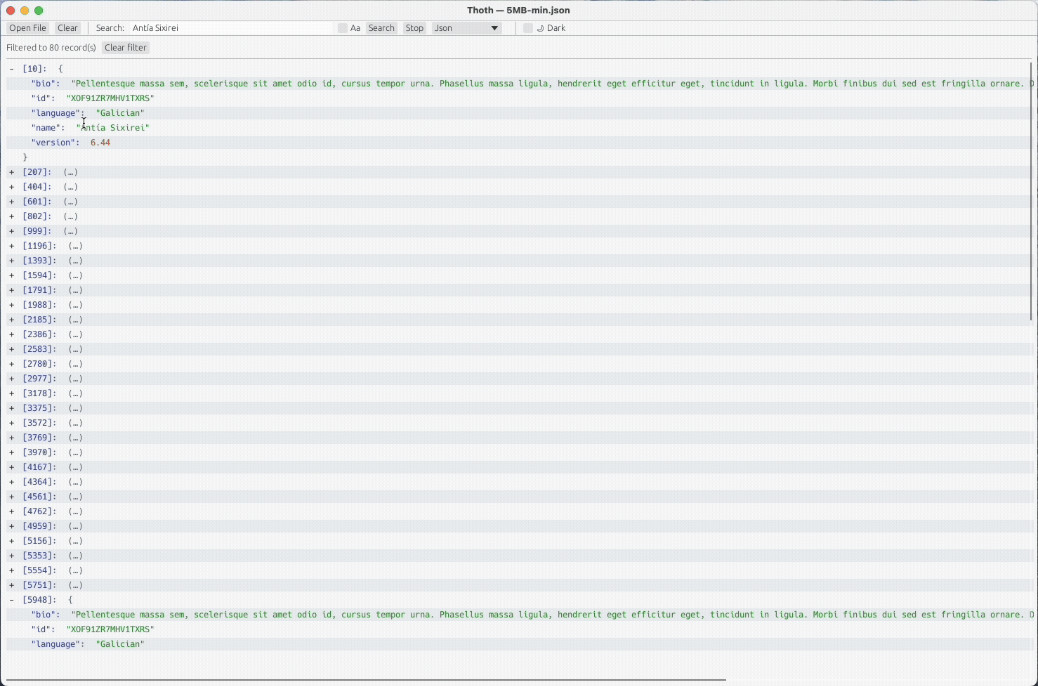Expand record [1393]
Viewport: 1038px width, 686px height.
pos(11,260)
